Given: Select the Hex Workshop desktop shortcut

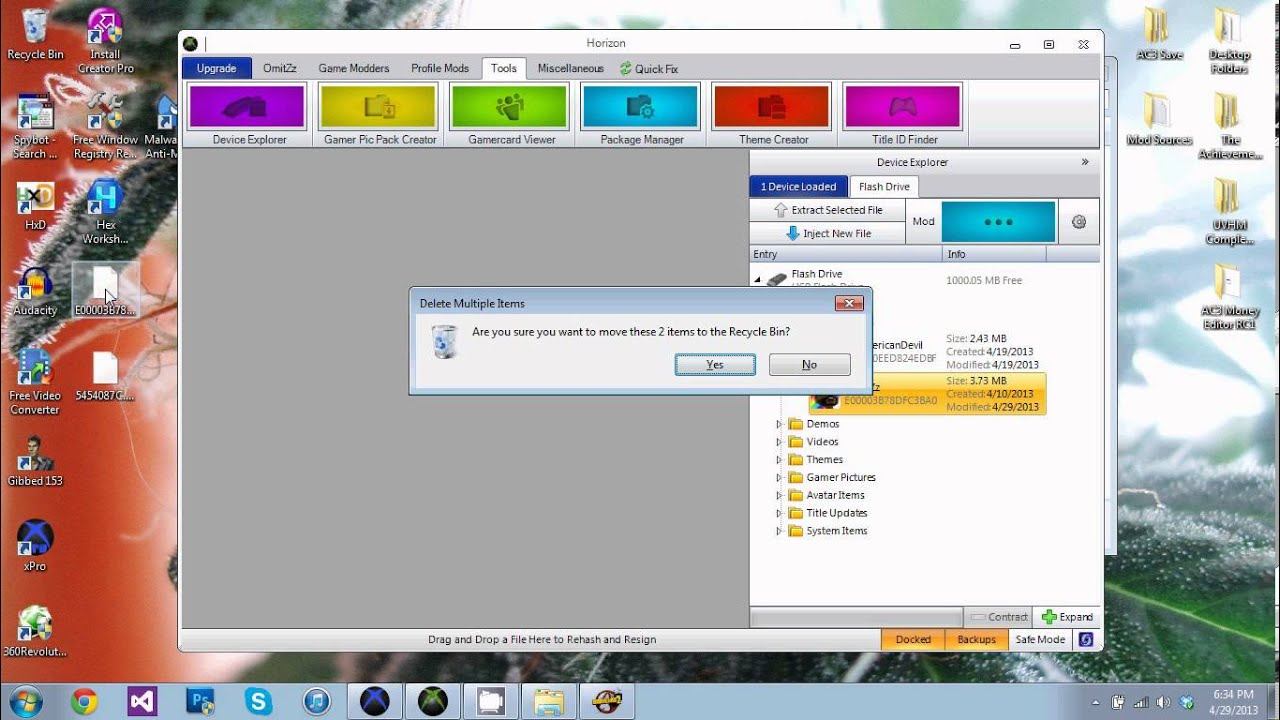Looking at the screenshot, I should 106,212.
